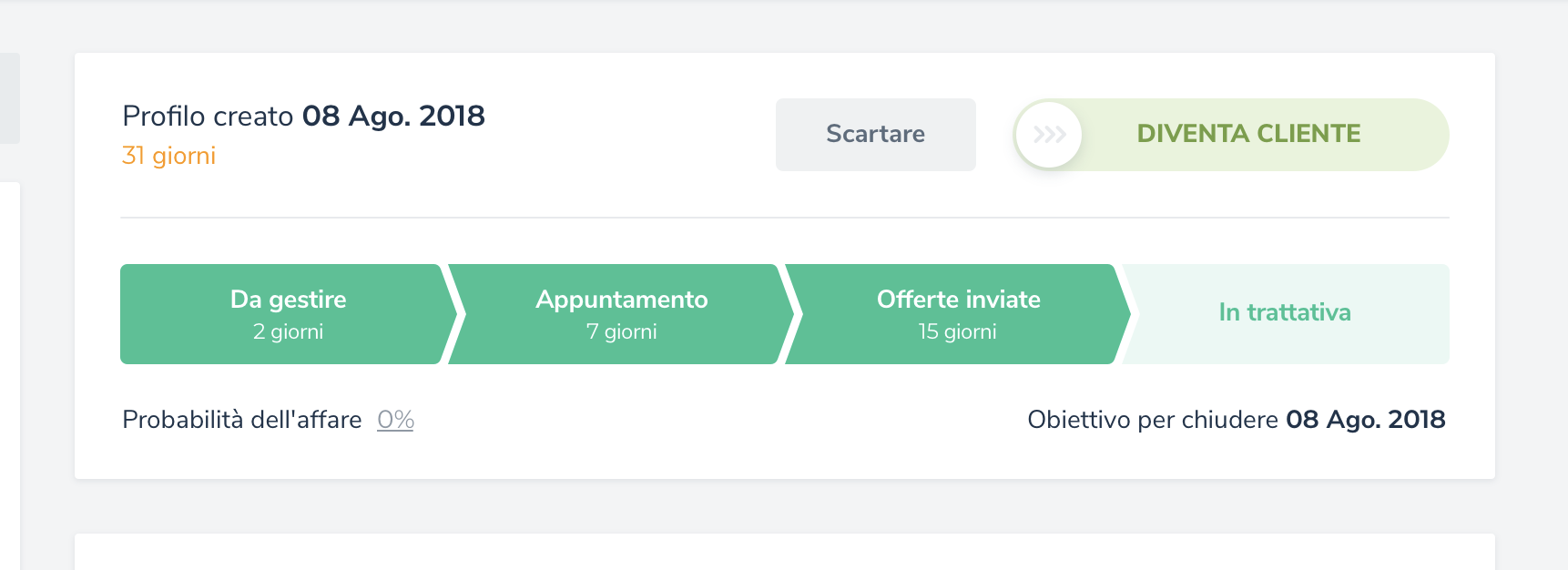Click the orange 31 giorni text
1568x570 pixels.
coord(168,156)
